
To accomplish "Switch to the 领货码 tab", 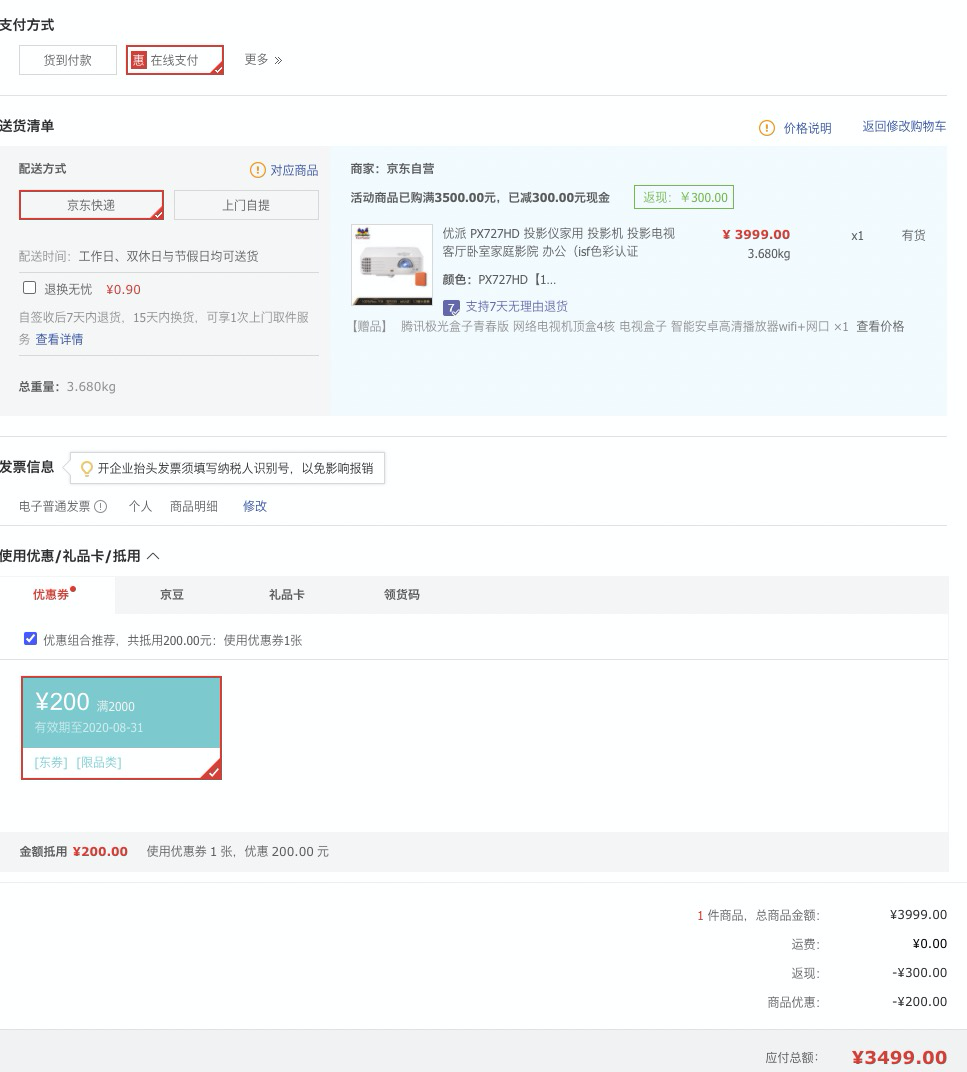I will [401, 595].
